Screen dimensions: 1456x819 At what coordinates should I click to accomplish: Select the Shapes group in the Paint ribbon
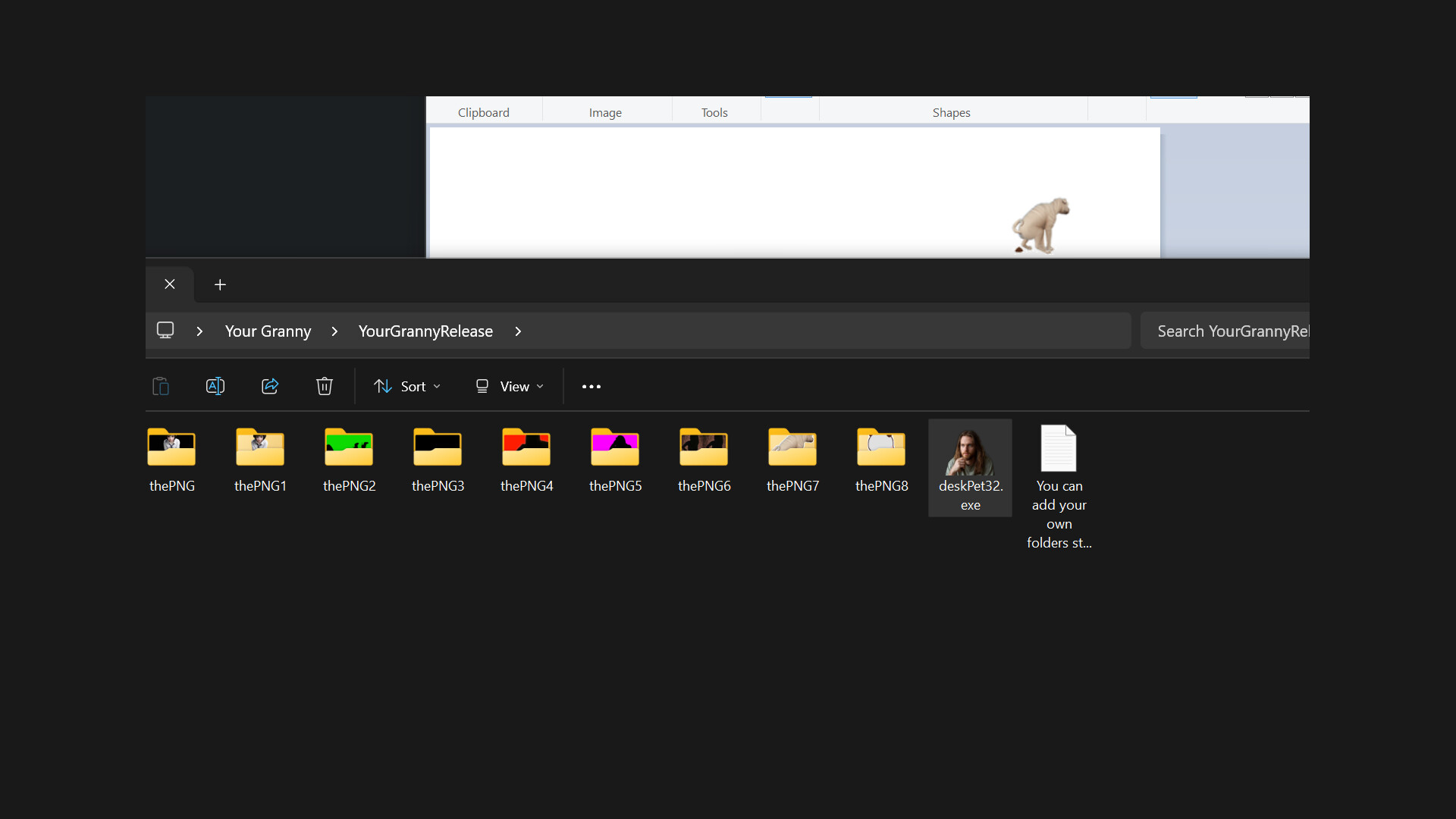pyautogui.click(x=951, y=111)
